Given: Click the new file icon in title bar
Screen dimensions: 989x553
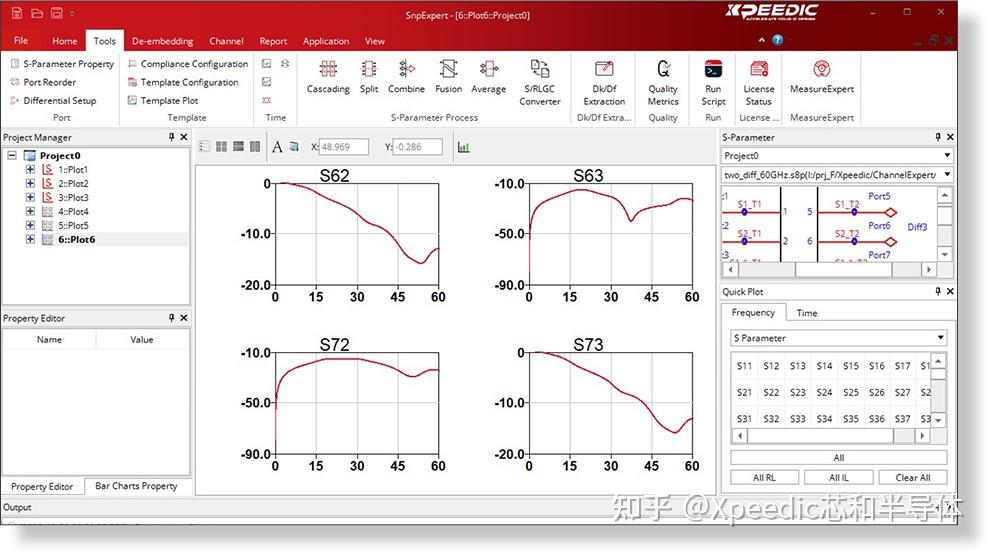Looking at the screenshot, I should click(x=17, y=13).
